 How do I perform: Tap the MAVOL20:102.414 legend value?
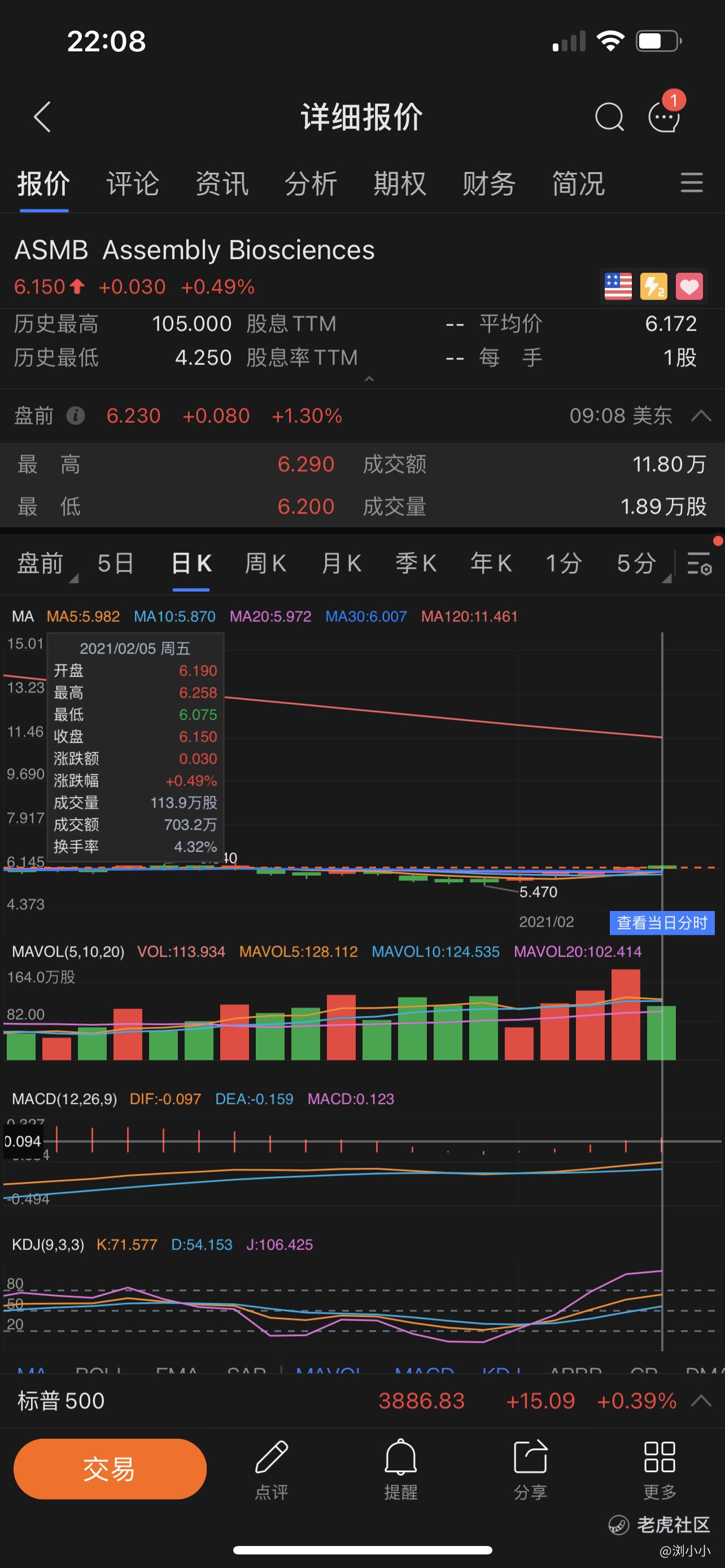pos(578,952)
